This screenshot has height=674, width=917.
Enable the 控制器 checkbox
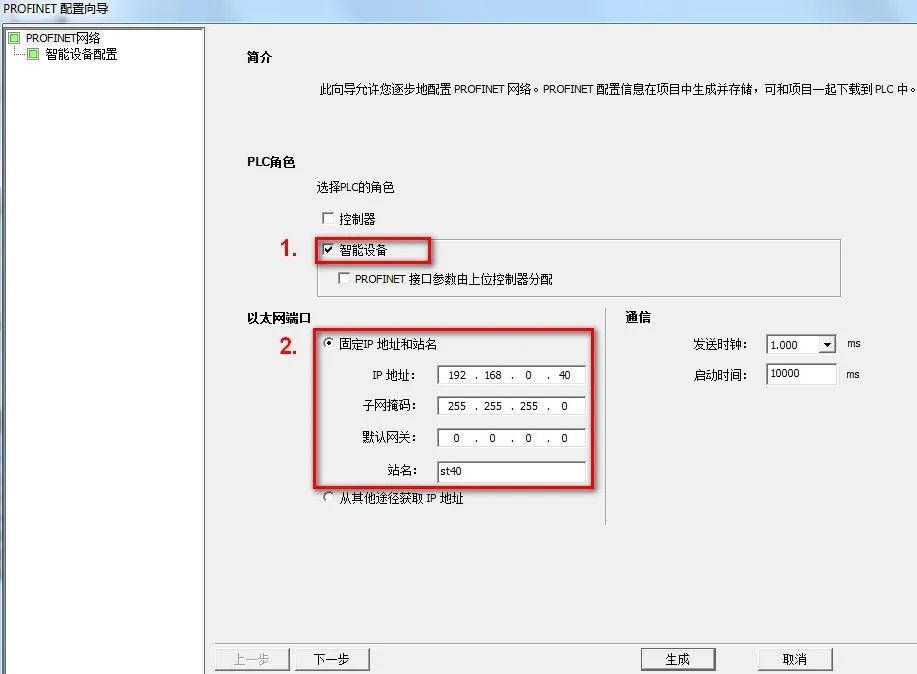tap(328, 218)
